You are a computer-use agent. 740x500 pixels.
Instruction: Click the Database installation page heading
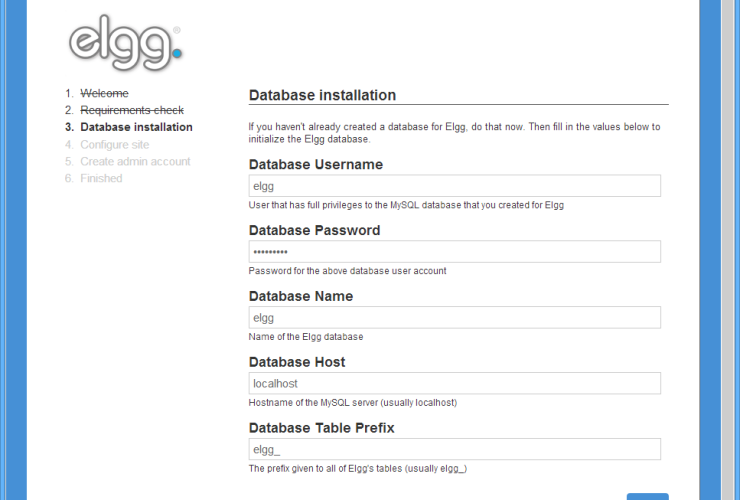pyautogui.click(x=322, y=95)
